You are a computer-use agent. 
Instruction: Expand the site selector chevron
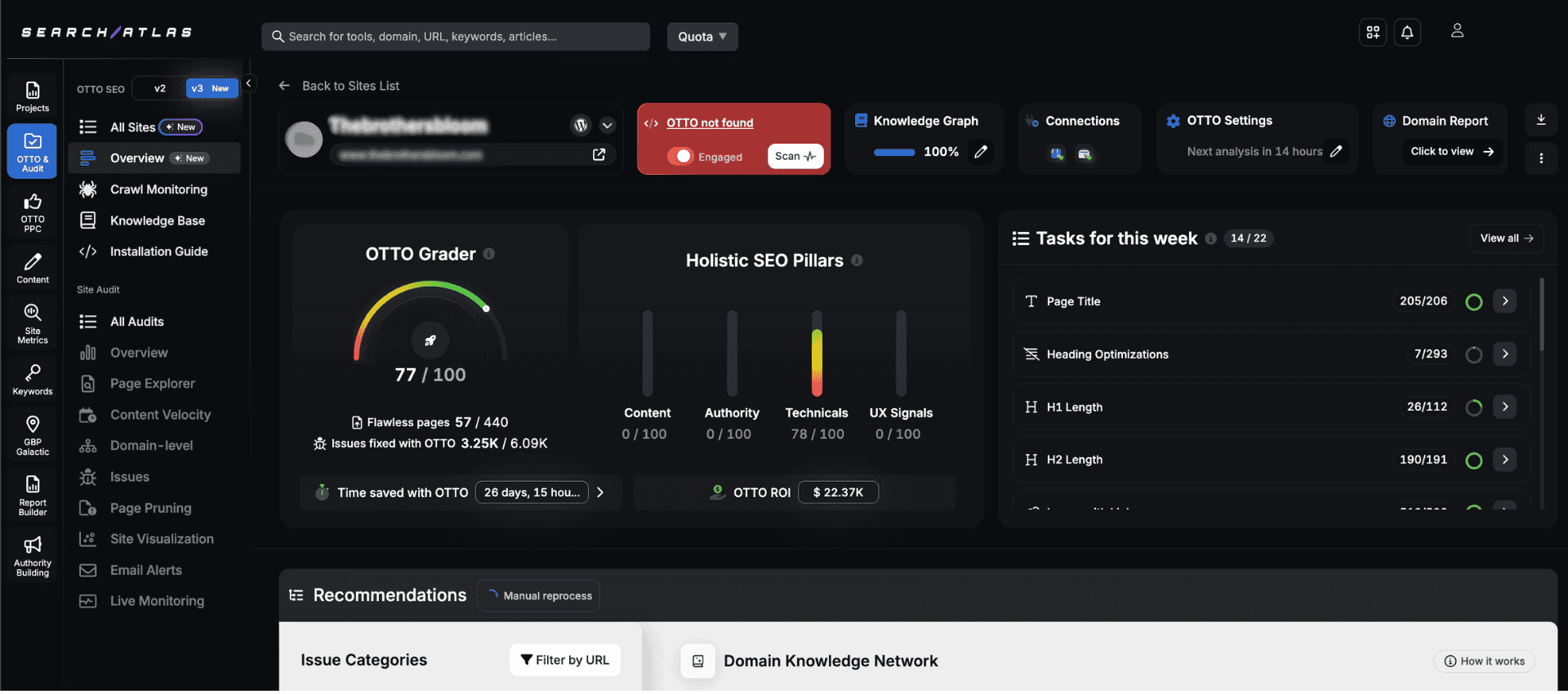click(607, 126)
